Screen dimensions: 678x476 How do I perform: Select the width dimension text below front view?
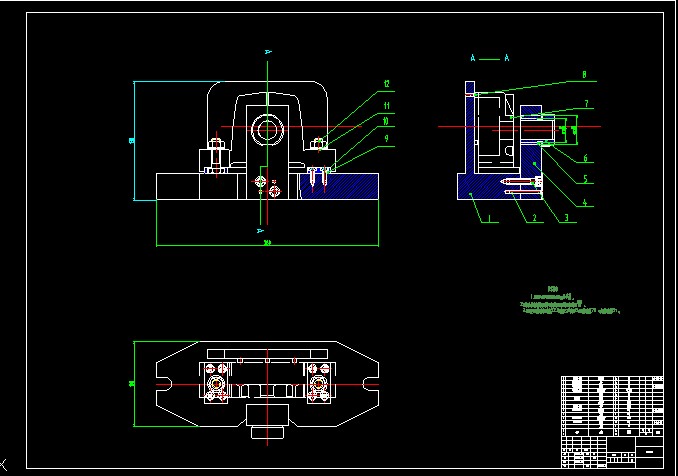(267, 243)
